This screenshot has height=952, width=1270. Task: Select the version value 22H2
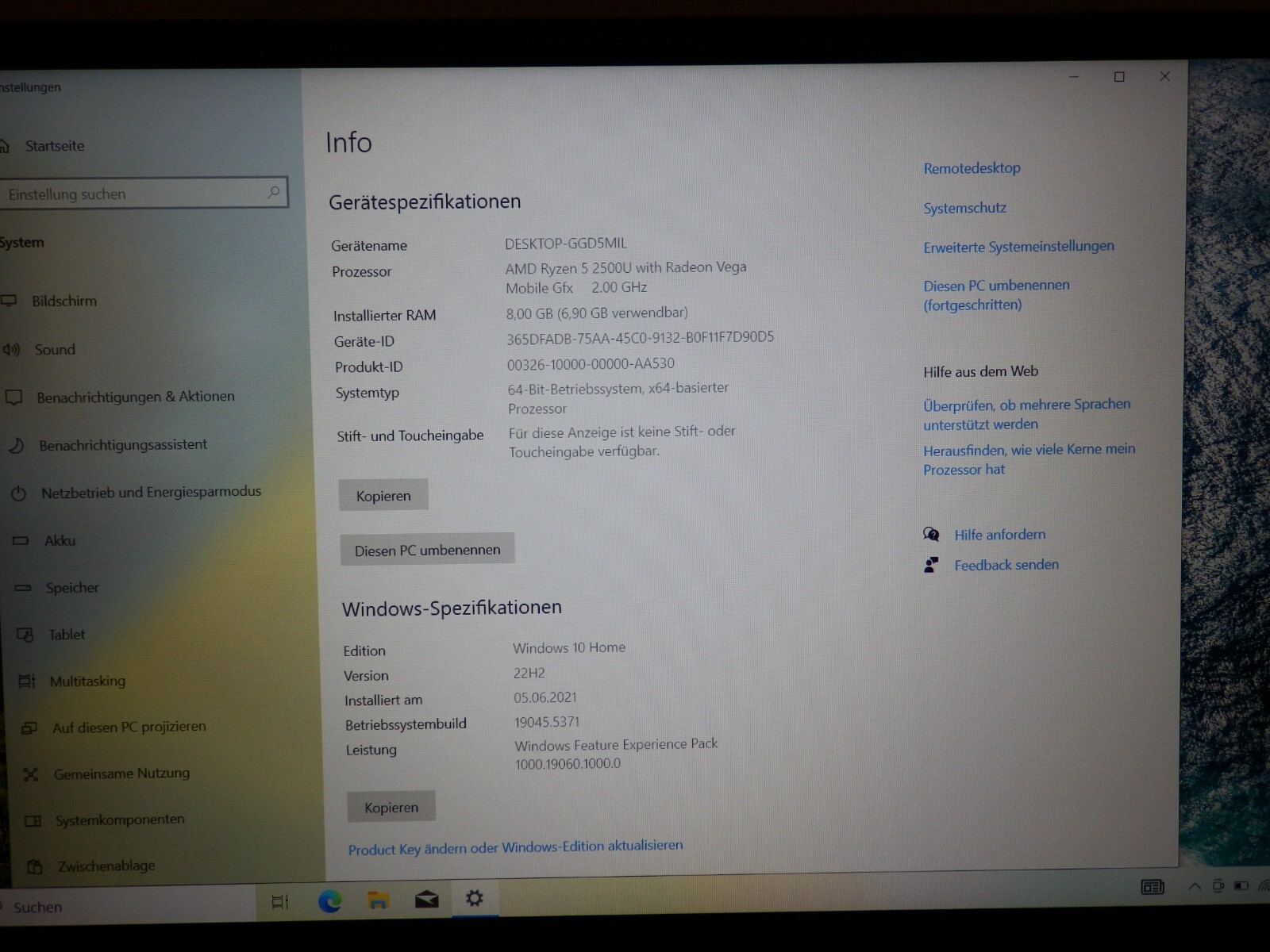529,674
